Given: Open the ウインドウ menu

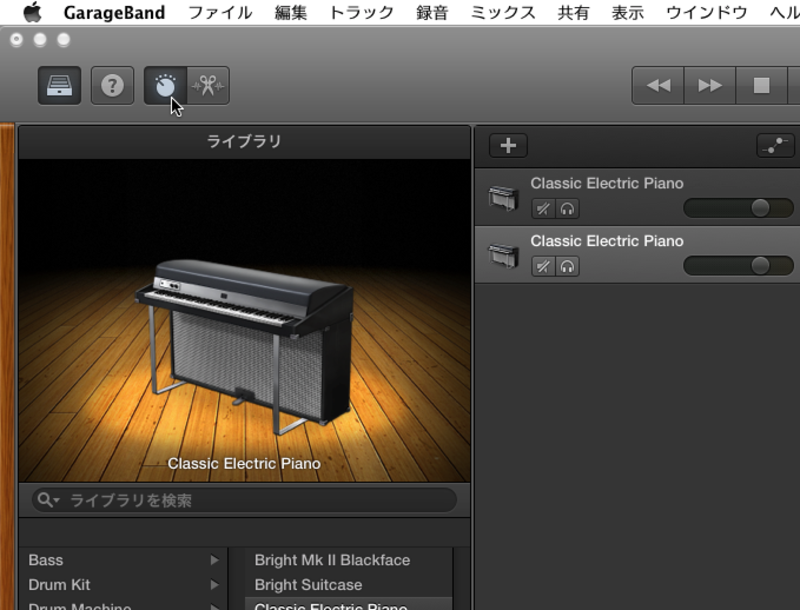Looking at the screenshot, I should 707,12.
